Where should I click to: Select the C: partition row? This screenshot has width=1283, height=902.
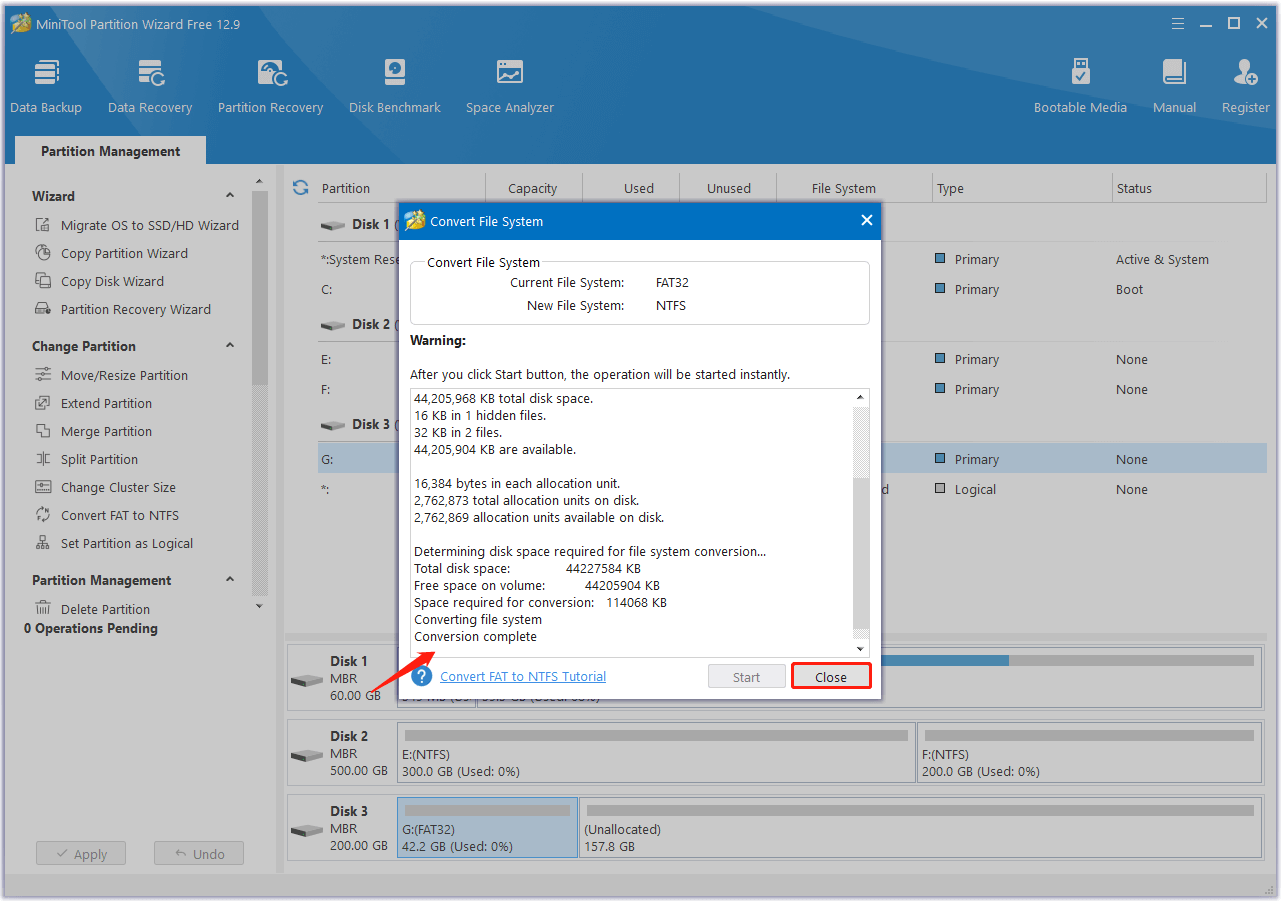coord(792,289)
